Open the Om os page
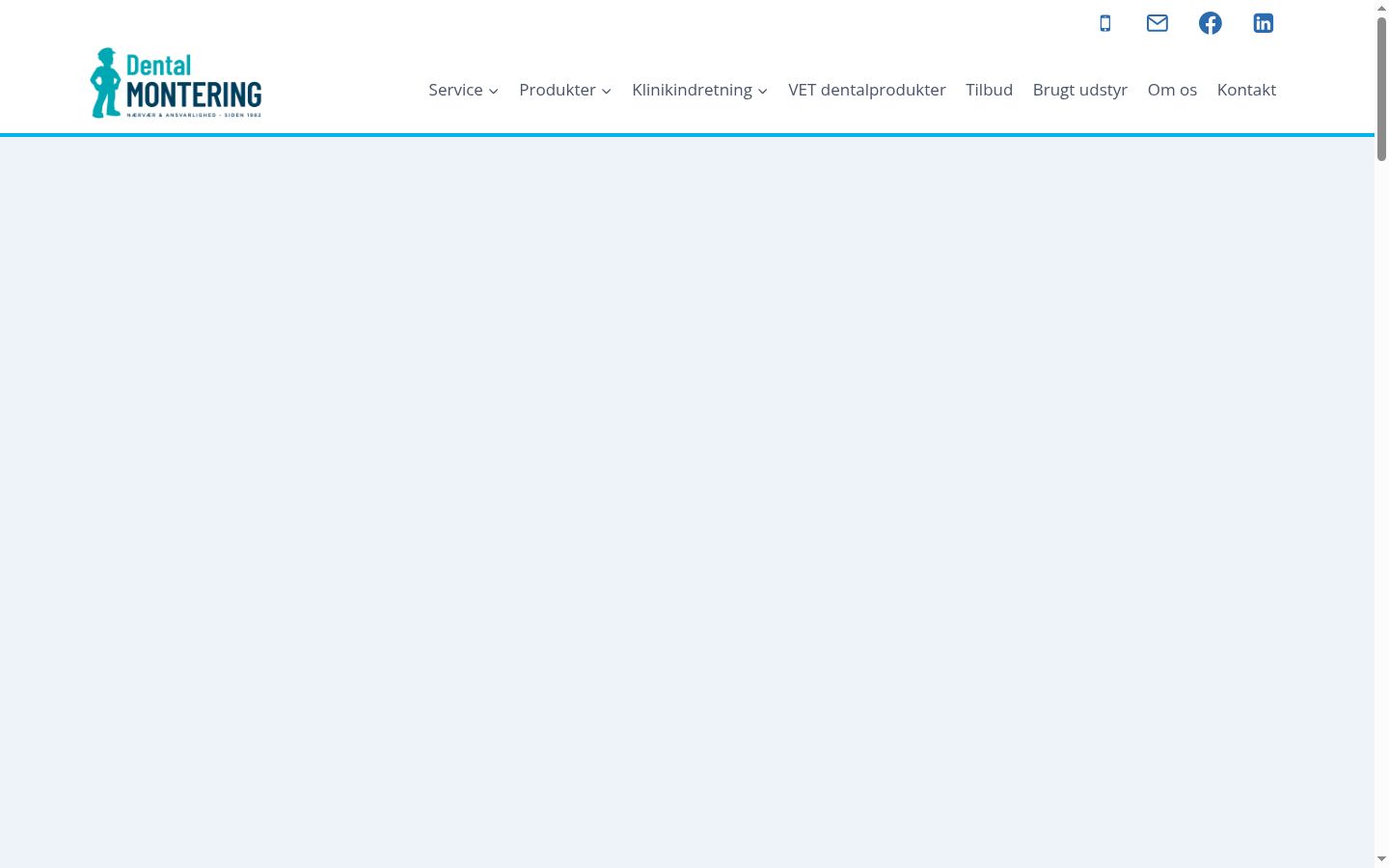This screenshot has height=868, width=1389. [x=1172, y=90]
